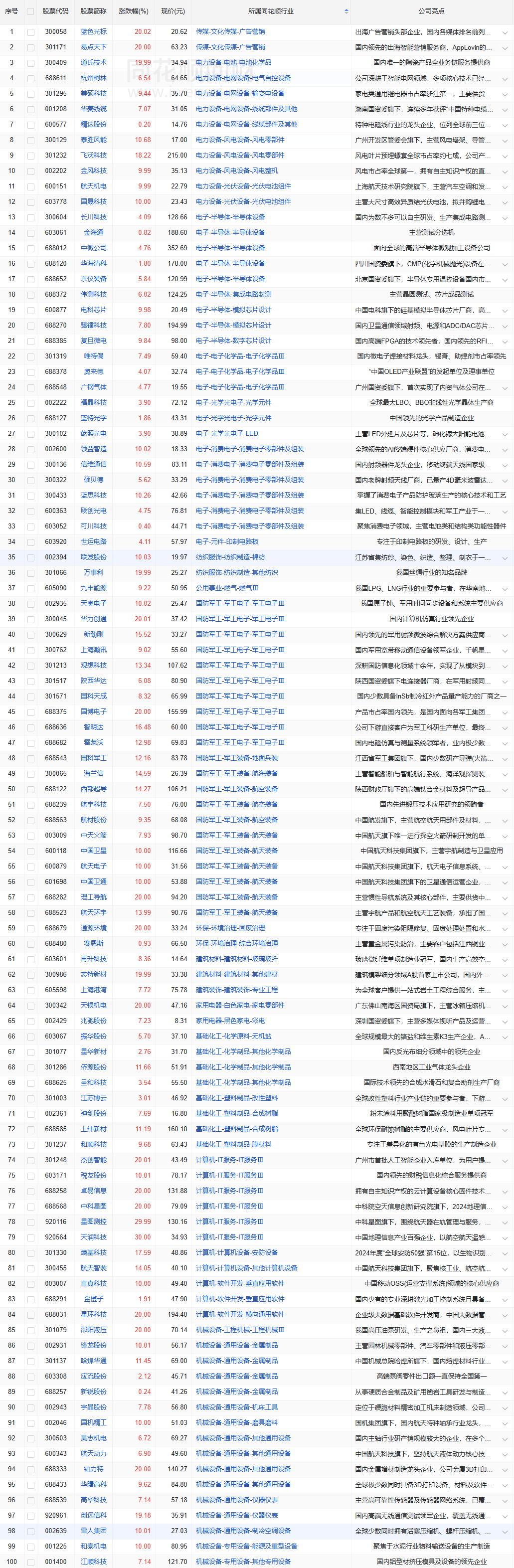Viewport: 514px width, 1568px height.
Task: Tick the checkbox for row 20 臻镭科技
Action: pos(30,326)
